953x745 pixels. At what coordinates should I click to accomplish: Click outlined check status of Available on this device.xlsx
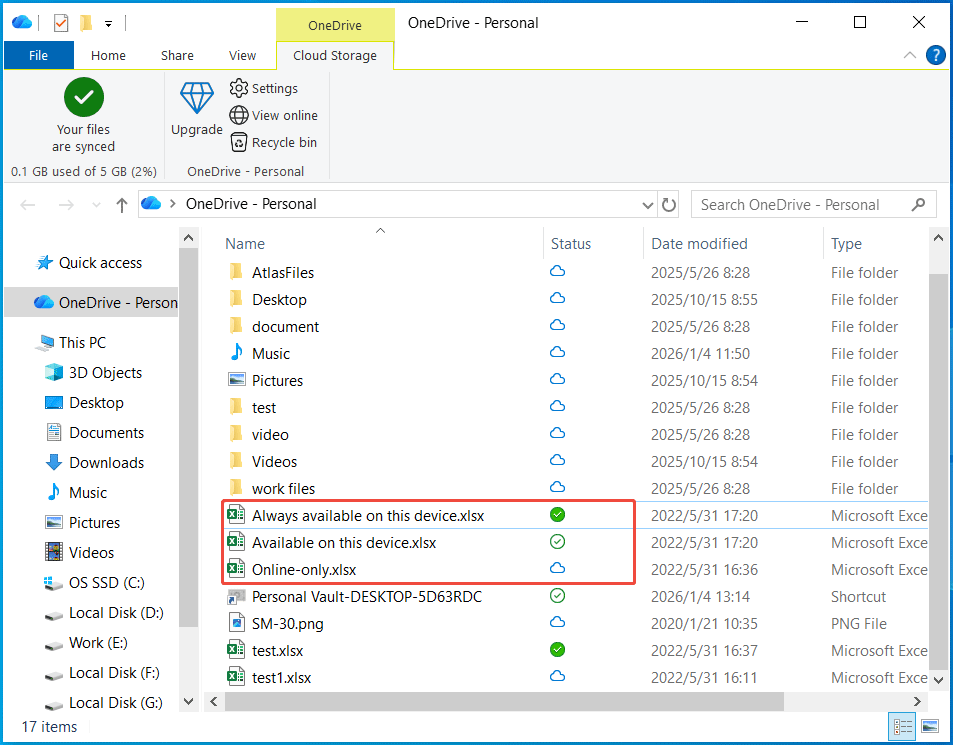coord(557,541)
